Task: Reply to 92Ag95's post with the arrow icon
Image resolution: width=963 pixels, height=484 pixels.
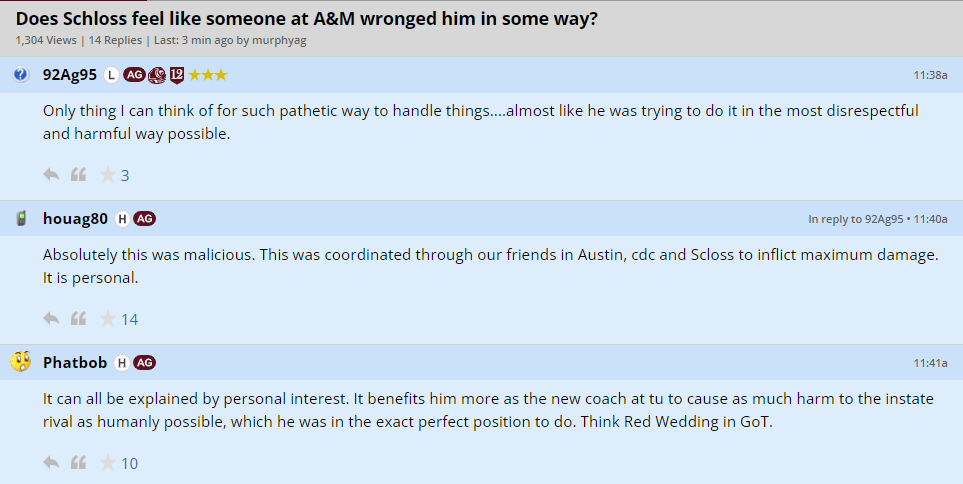Action: point(52,175)
